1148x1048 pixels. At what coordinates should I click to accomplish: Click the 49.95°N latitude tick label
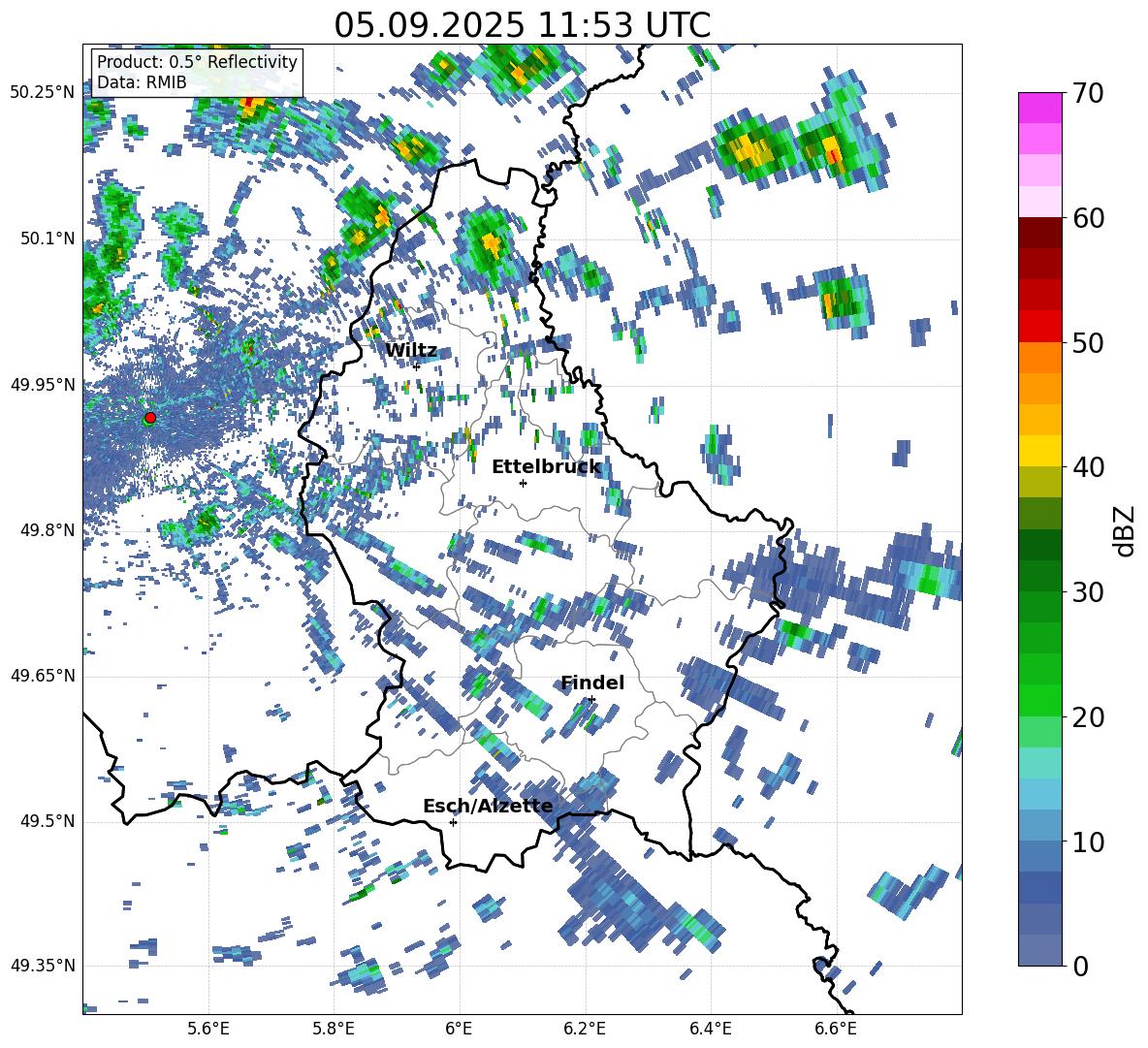click(42, 384)
